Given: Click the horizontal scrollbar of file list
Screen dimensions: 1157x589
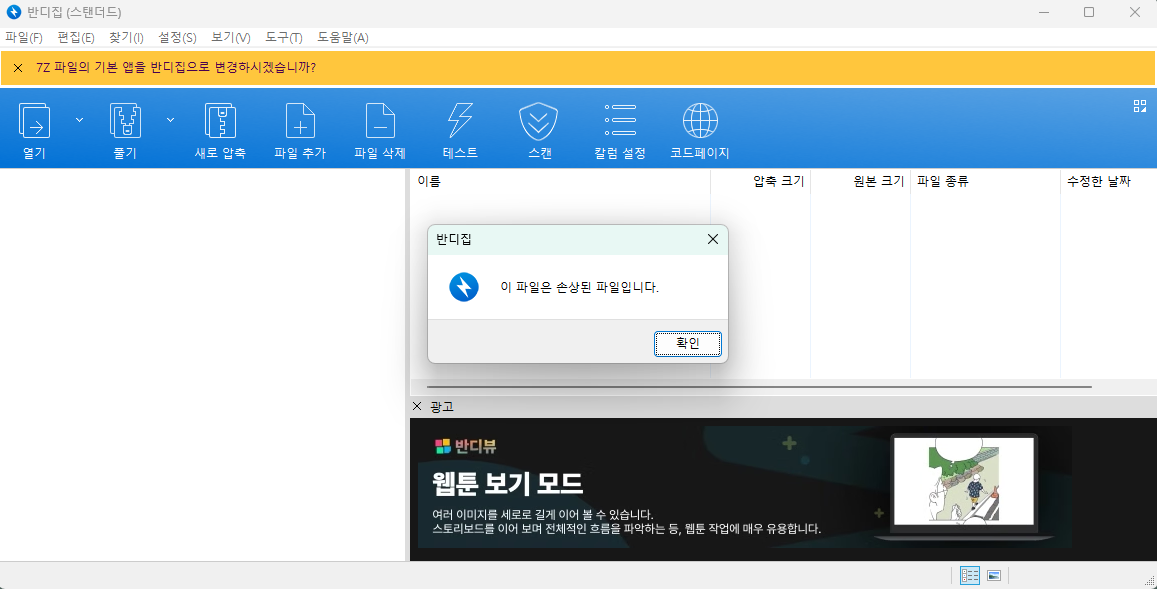Looking at the screenshot, I should (x=759, y=387).
